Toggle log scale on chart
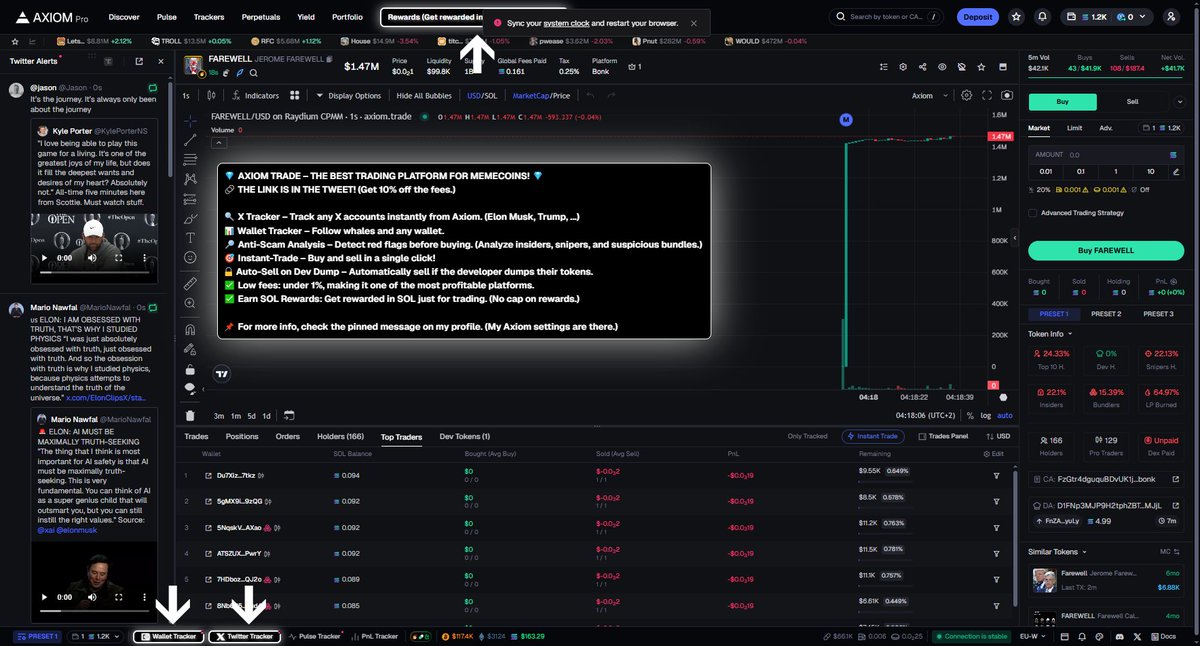This screenshot has height=646, width=1200. pyautogui.click(x=985, y=415)
